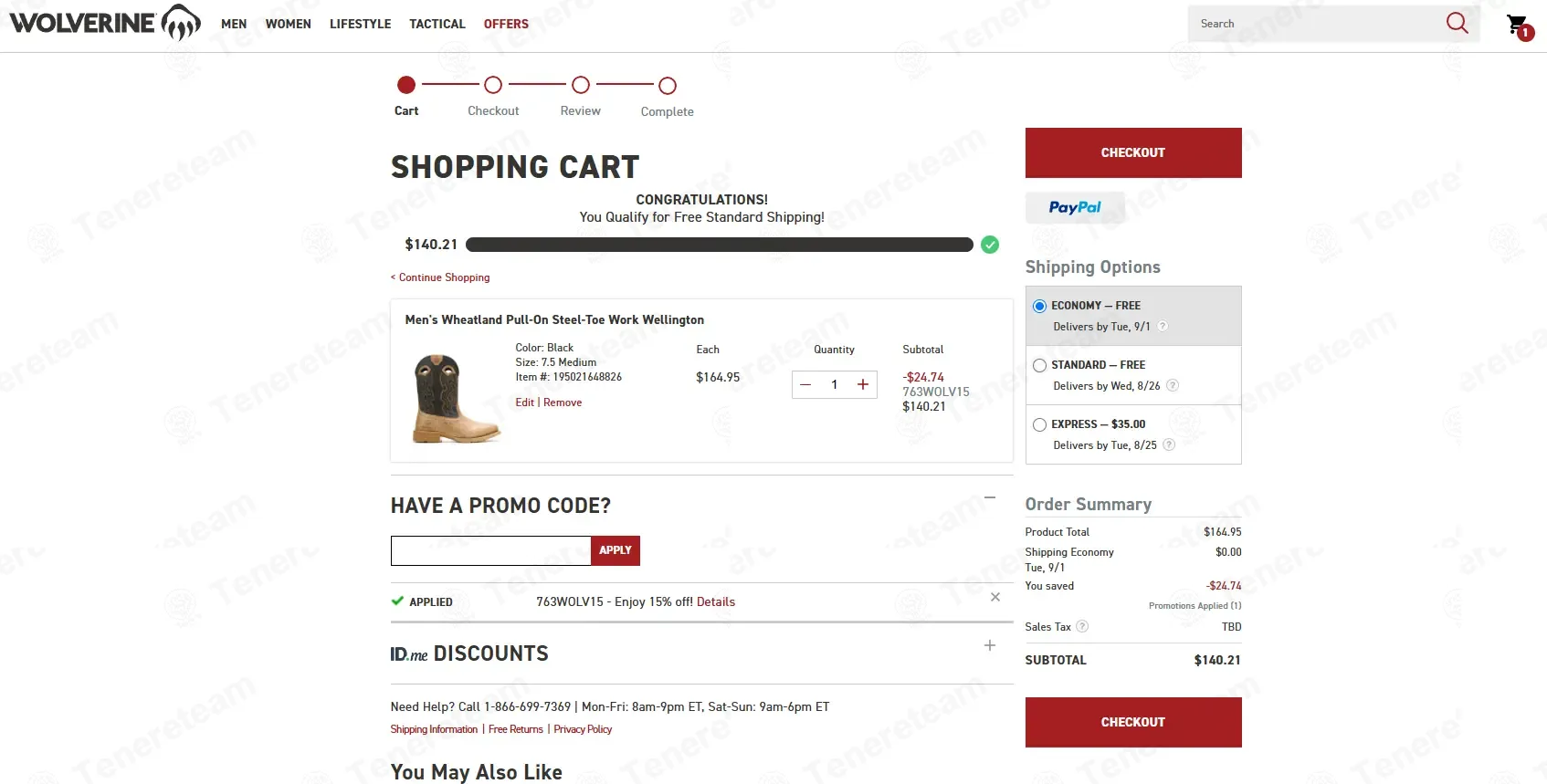Apply the promo code

[x=616, y=550]
